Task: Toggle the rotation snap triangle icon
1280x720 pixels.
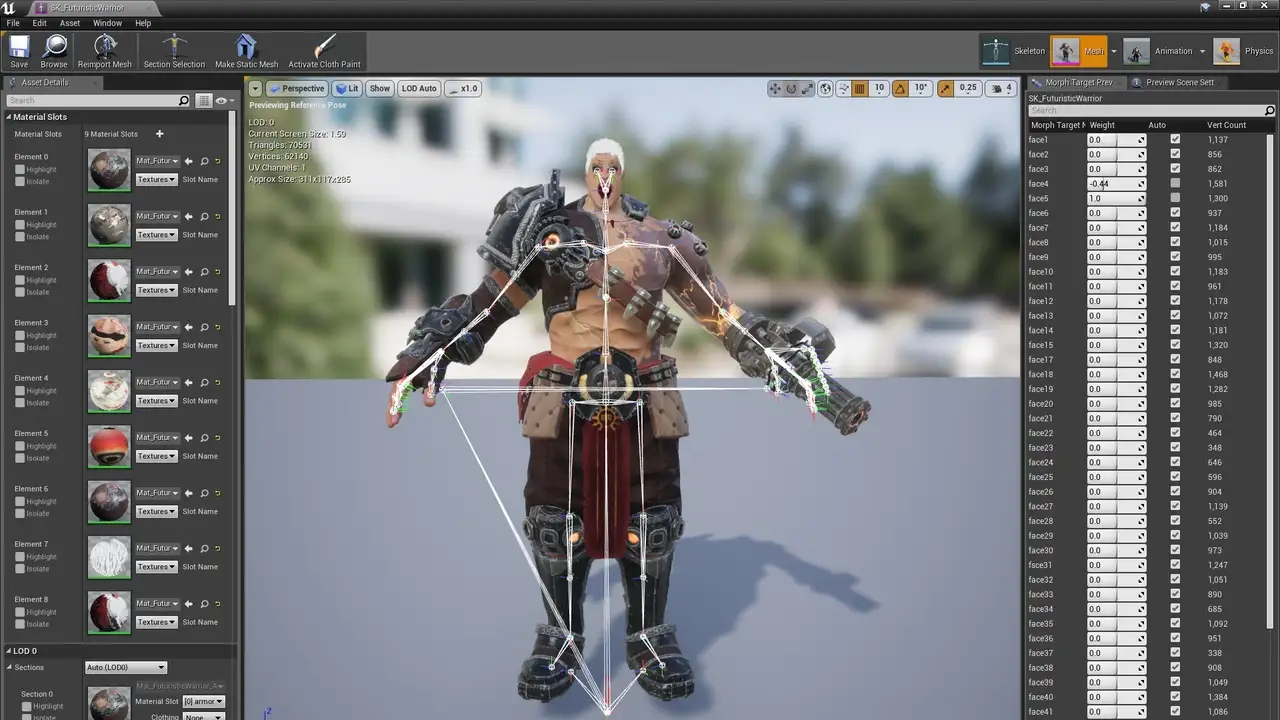Action: 899,88
